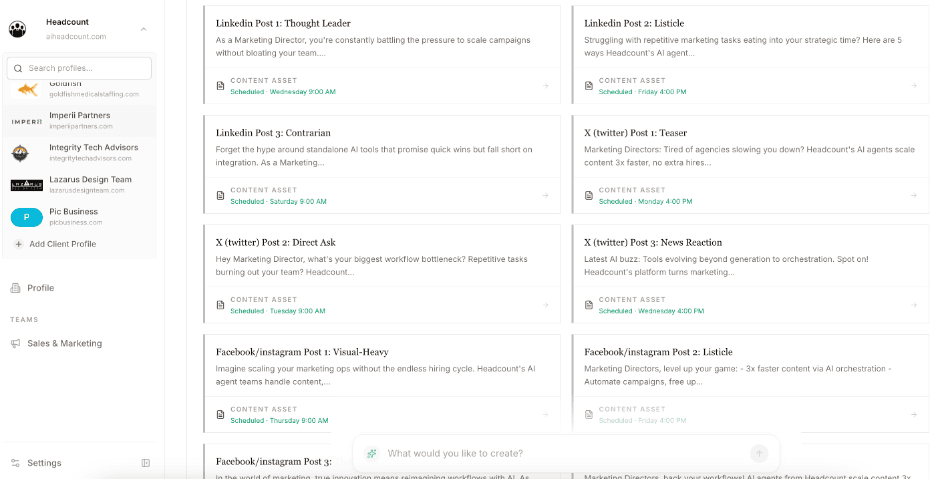The height and width of the screenshot is (480, 936).
Task: Click arrow on X (twitter) Post 1: Teaser
Action: tap(913, 195)
